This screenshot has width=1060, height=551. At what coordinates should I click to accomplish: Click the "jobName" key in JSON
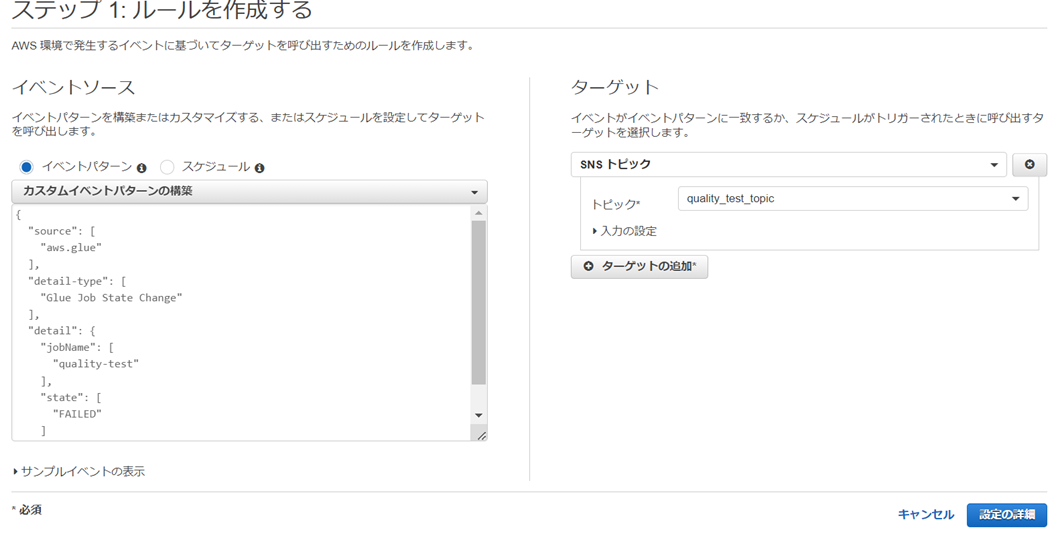click(x=68, y=347)
